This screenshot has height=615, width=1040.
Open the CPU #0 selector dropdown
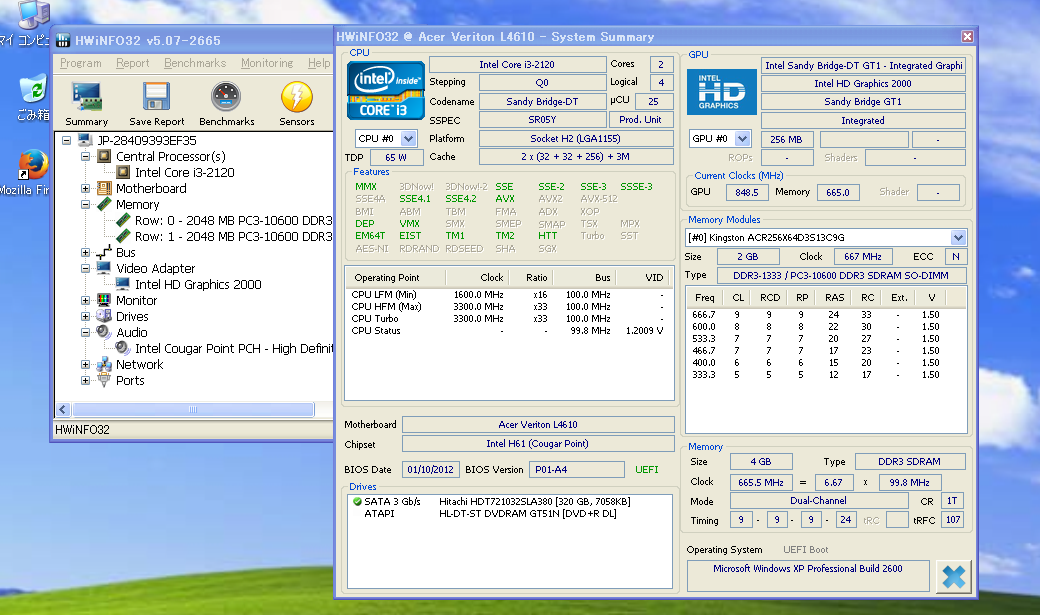point(408,139)
